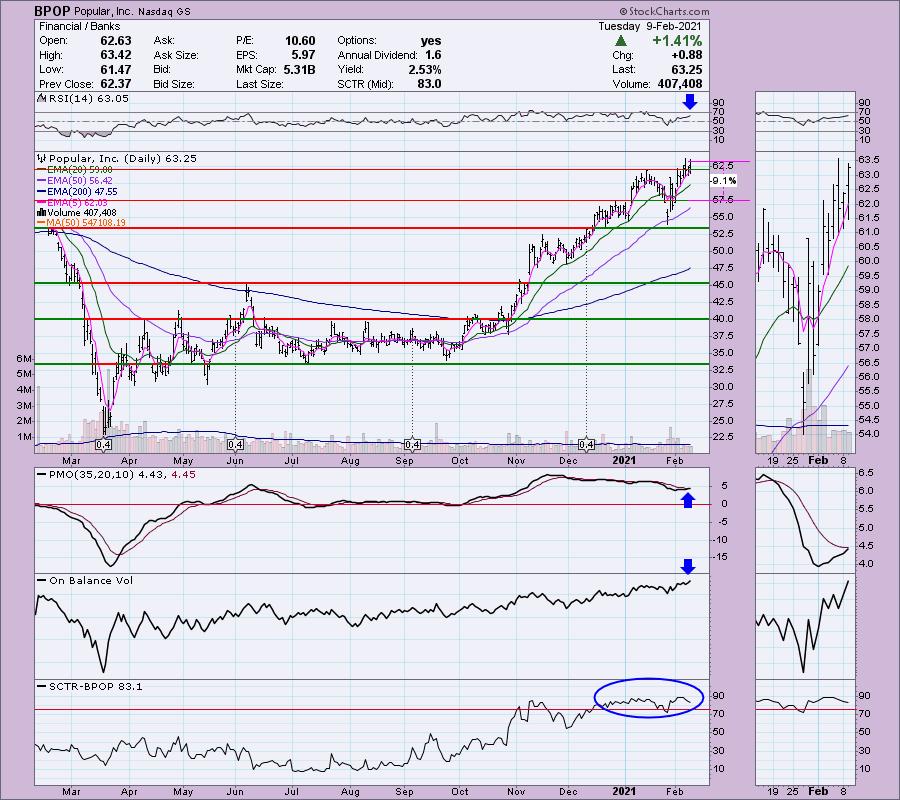
Task: Click the 'Ask Size:' label
Action: coord(176,55)
